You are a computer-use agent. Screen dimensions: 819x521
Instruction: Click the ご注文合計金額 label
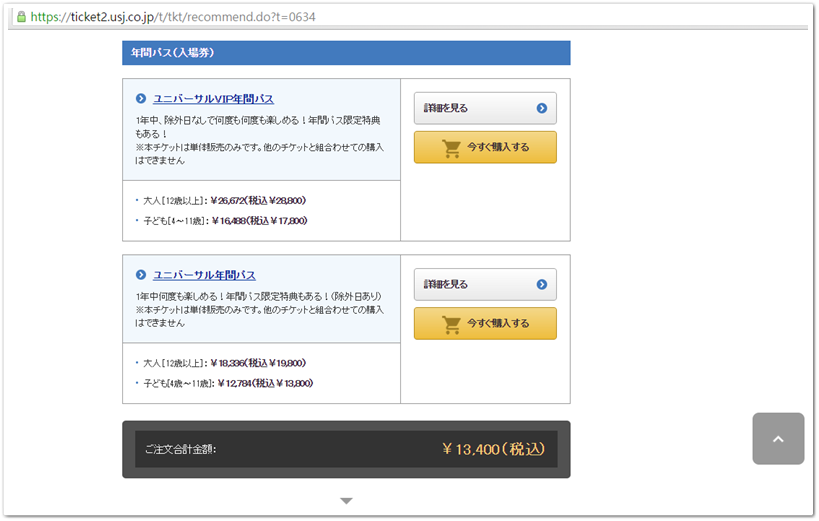point(180,449)
